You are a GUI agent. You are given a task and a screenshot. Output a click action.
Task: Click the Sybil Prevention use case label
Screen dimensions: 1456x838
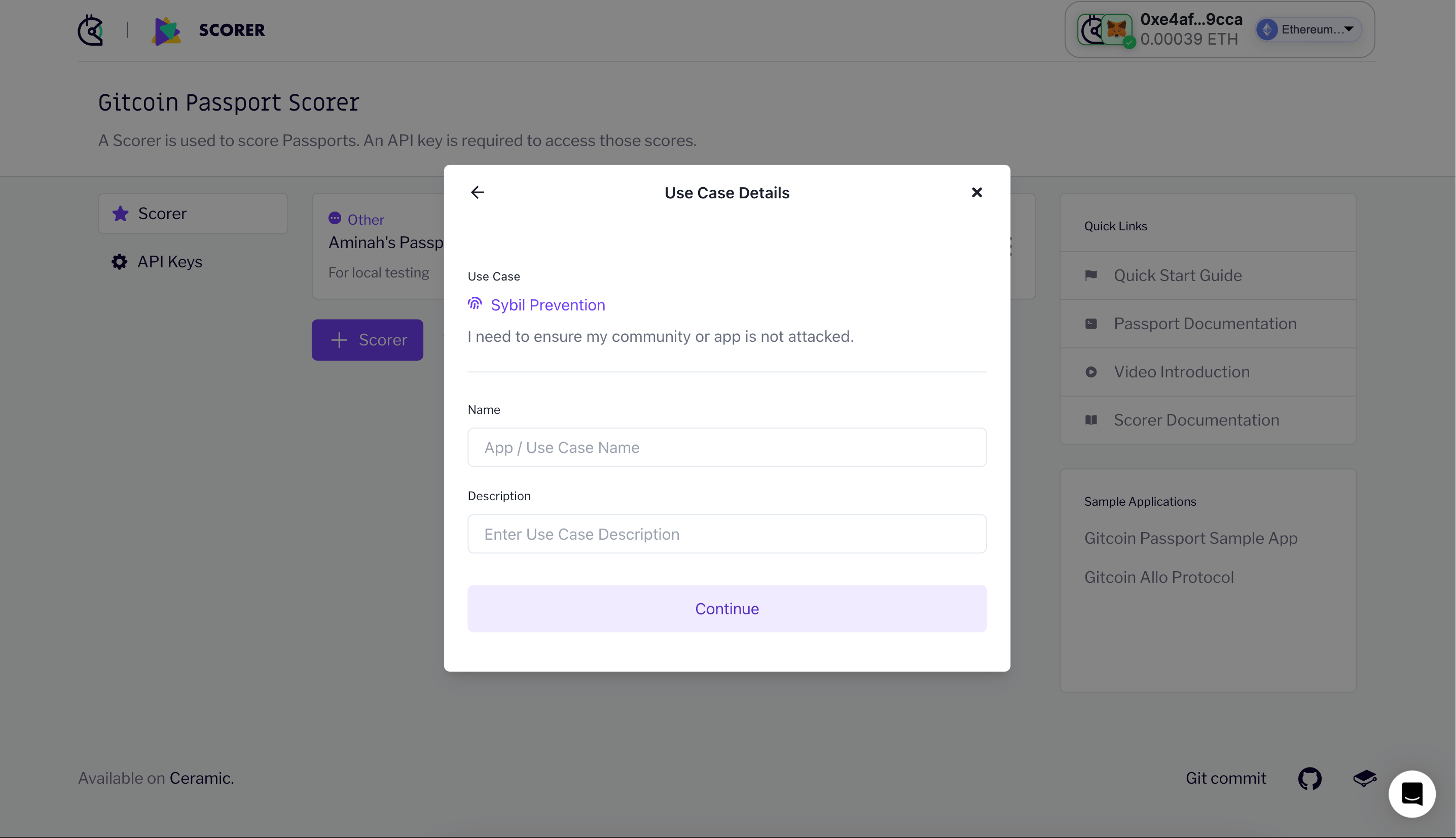coord(548,305)
